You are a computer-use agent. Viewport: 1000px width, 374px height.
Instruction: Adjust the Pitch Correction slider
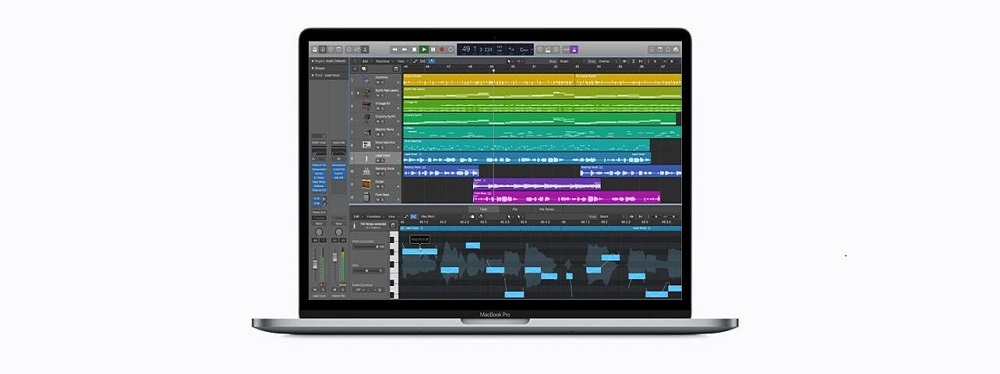(369, 246)
